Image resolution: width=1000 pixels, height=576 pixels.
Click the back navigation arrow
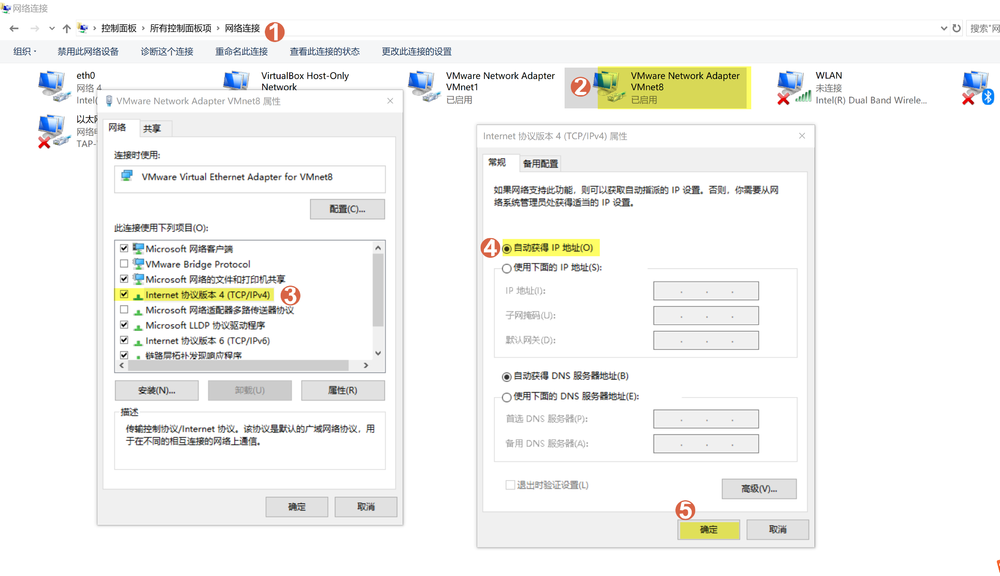click(x=14, y=28)
